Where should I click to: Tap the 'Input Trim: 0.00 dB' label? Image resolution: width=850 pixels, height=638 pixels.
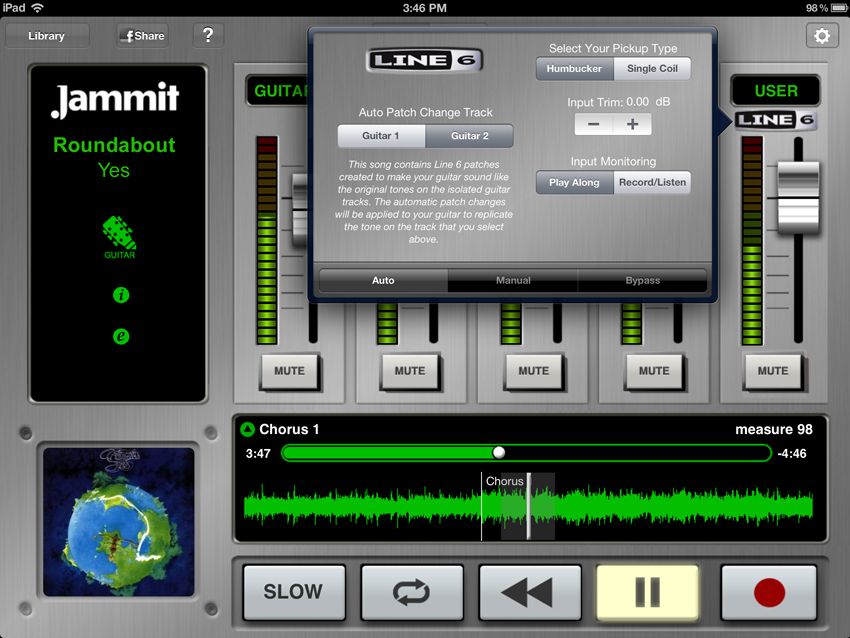[x=619, y=102]
